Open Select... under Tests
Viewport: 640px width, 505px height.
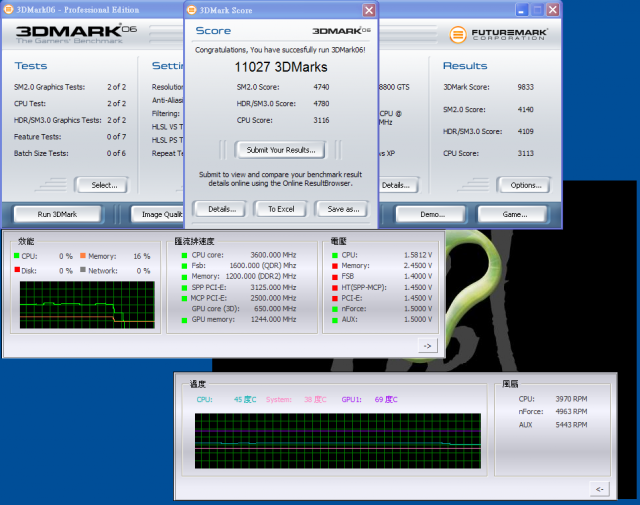click(x=104, y=185)
